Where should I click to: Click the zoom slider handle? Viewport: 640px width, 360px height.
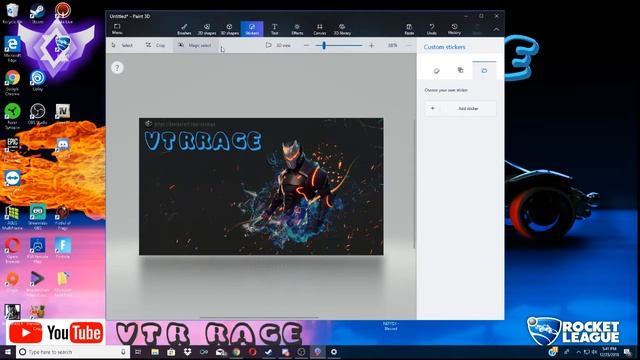click(x=324, y=46)
